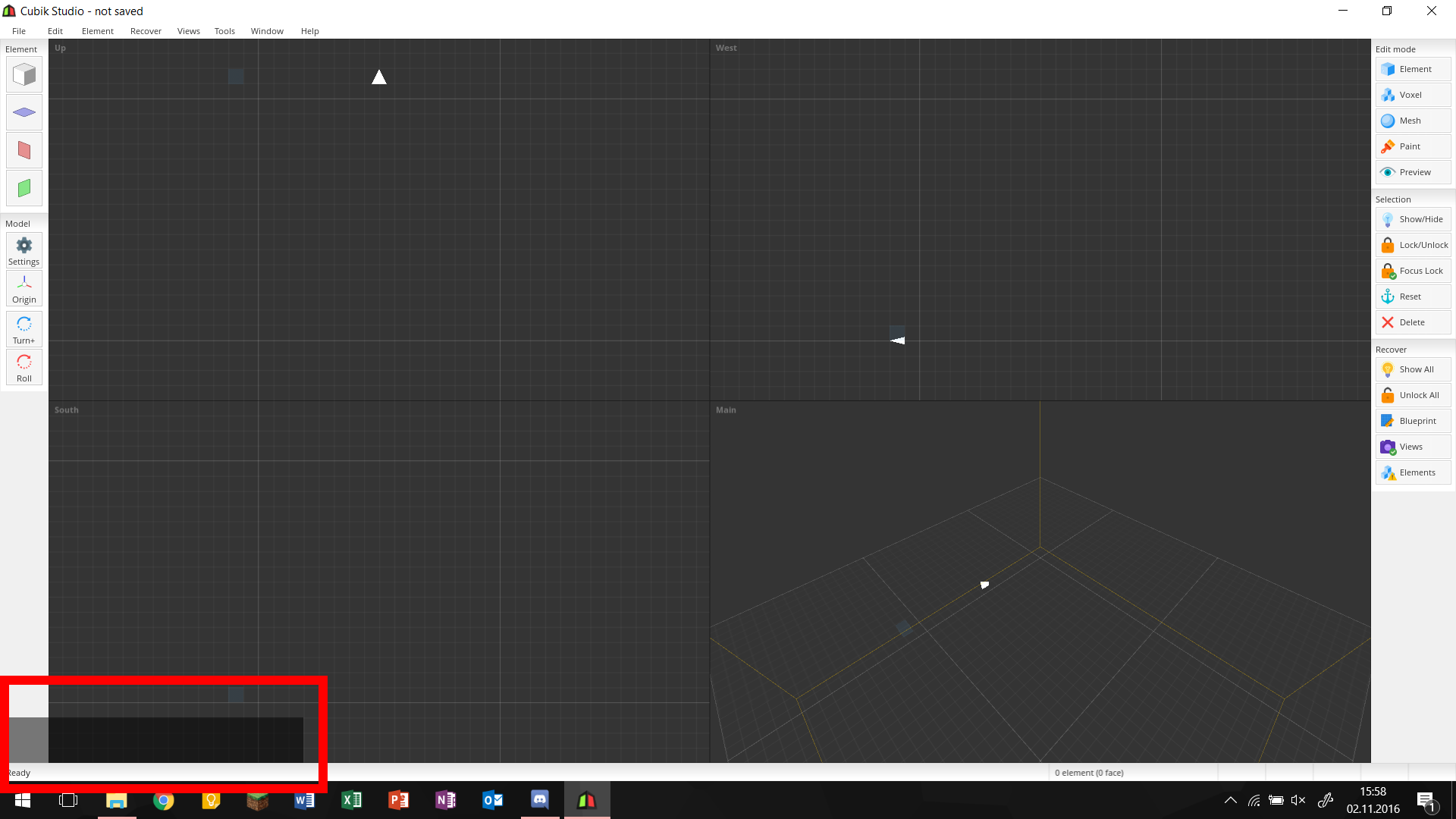Add a green vertical plane element

[x=24, y=188]
